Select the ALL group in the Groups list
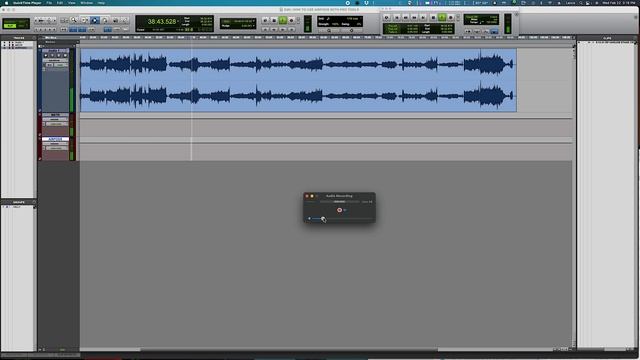The image size is (640, 360). click(x=17, y=207)
